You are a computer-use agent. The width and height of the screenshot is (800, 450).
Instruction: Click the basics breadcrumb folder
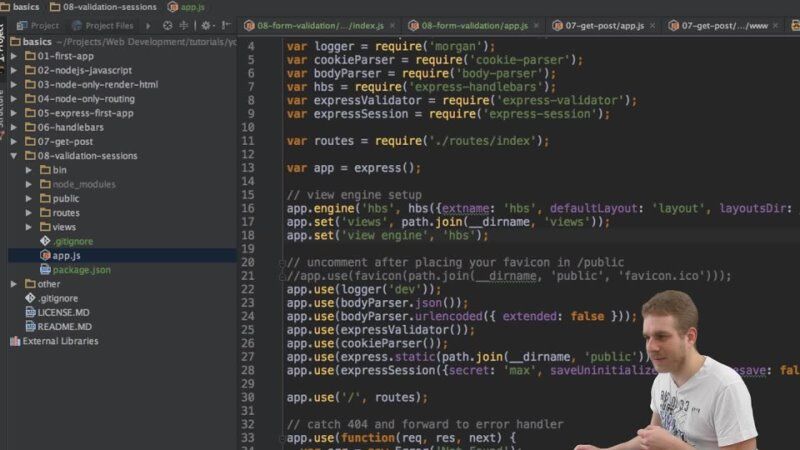[x=20, y=7]
